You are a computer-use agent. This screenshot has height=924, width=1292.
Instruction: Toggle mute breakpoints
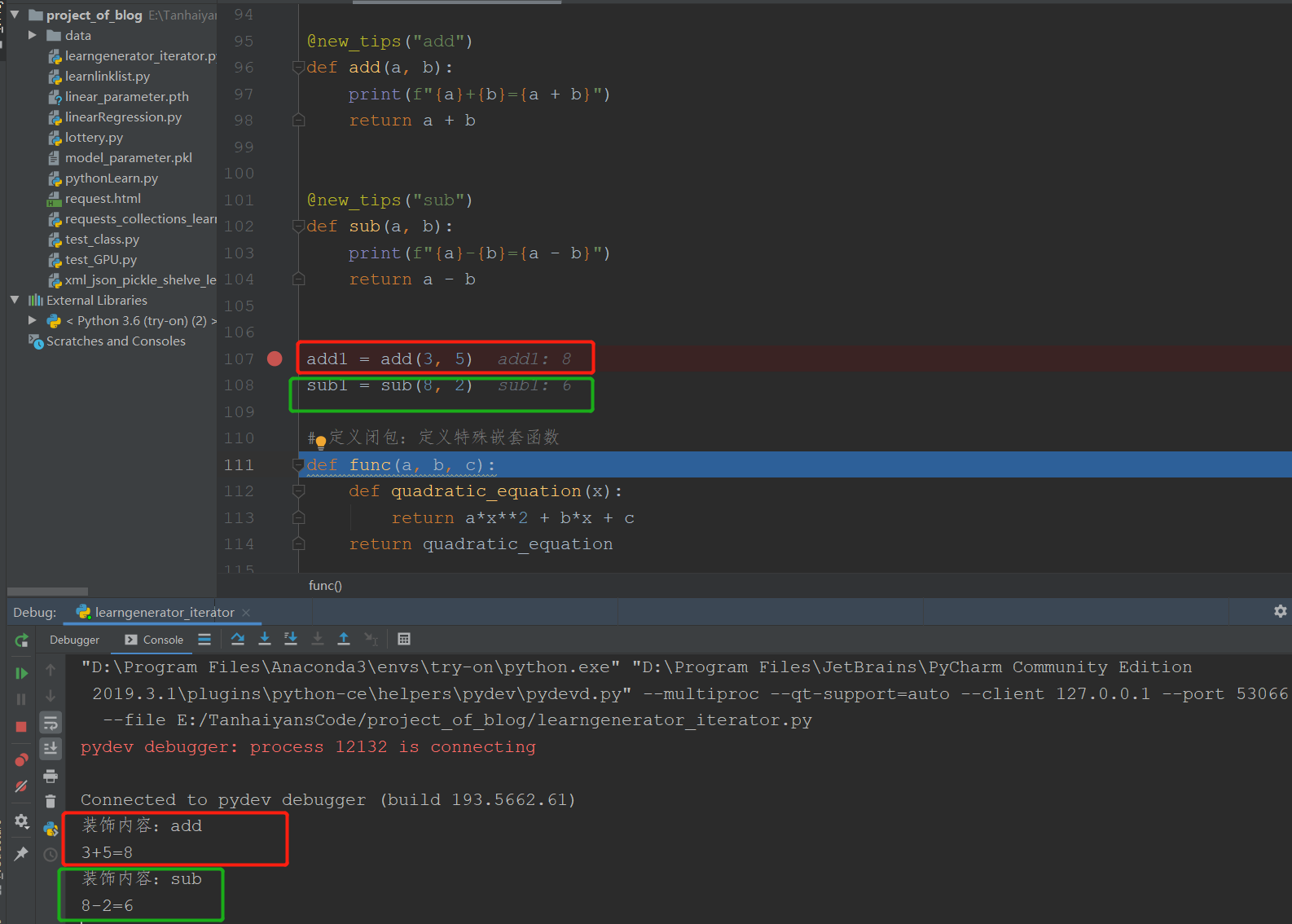(22, 786)
